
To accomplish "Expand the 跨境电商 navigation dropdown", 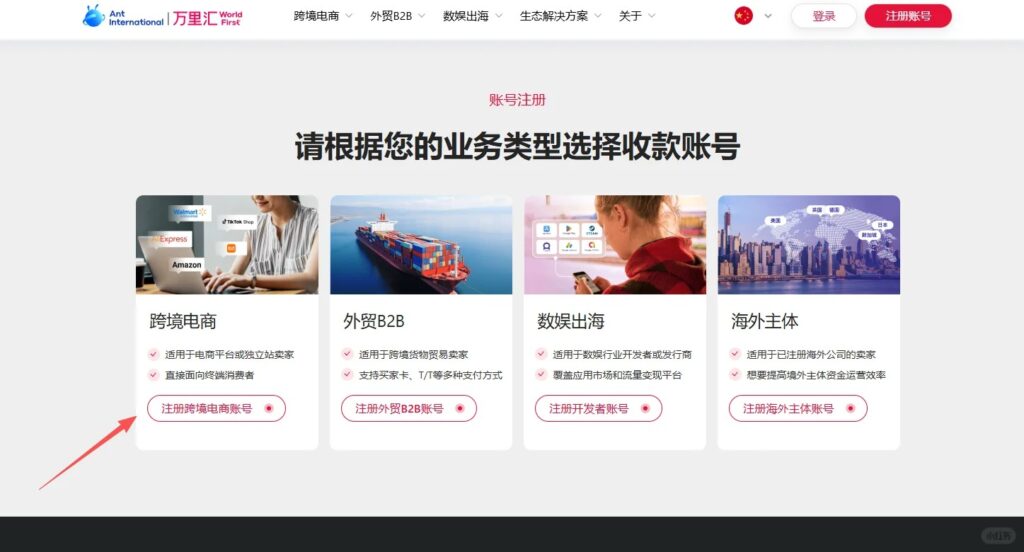I will [x=323, y=16].
